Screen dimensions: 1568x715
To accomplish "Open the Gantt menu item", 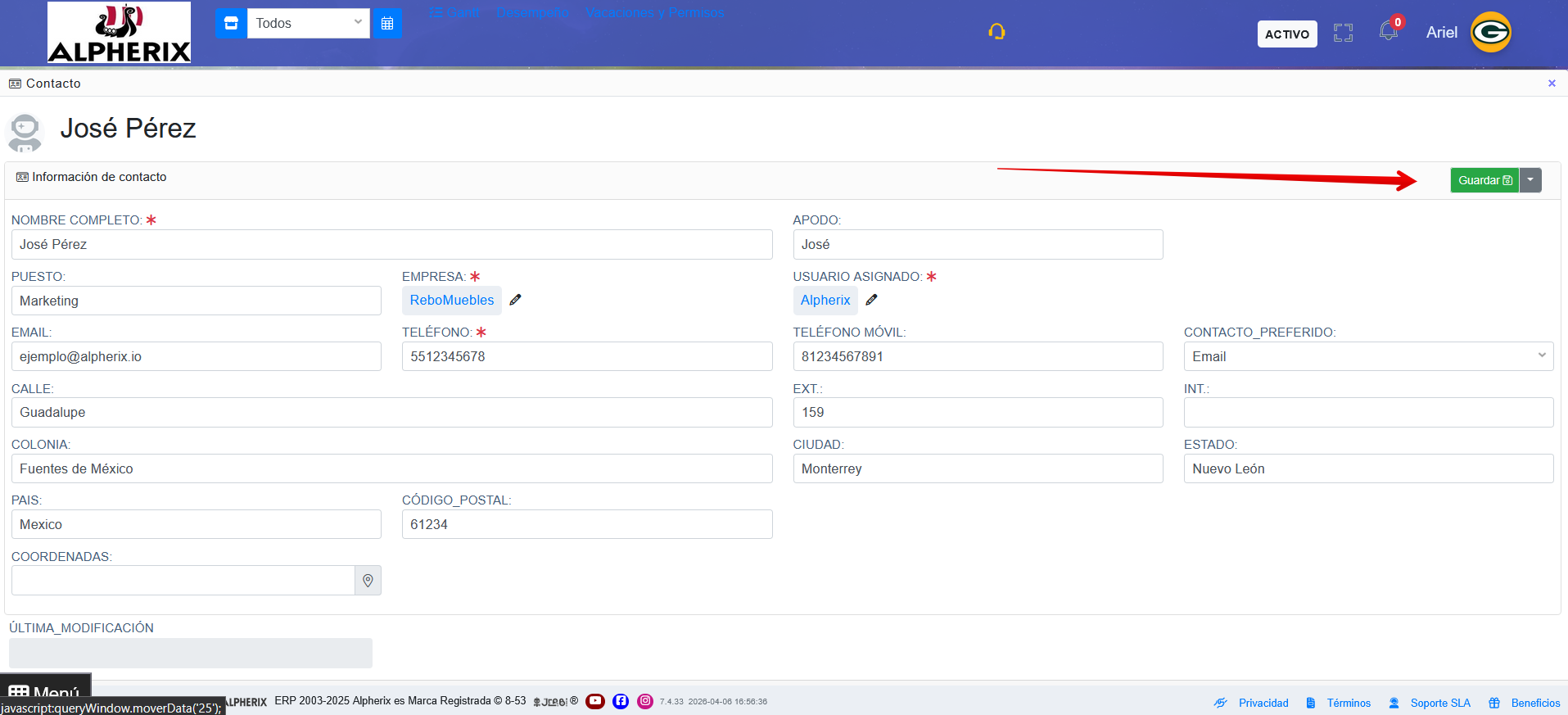I will [454, 13].
